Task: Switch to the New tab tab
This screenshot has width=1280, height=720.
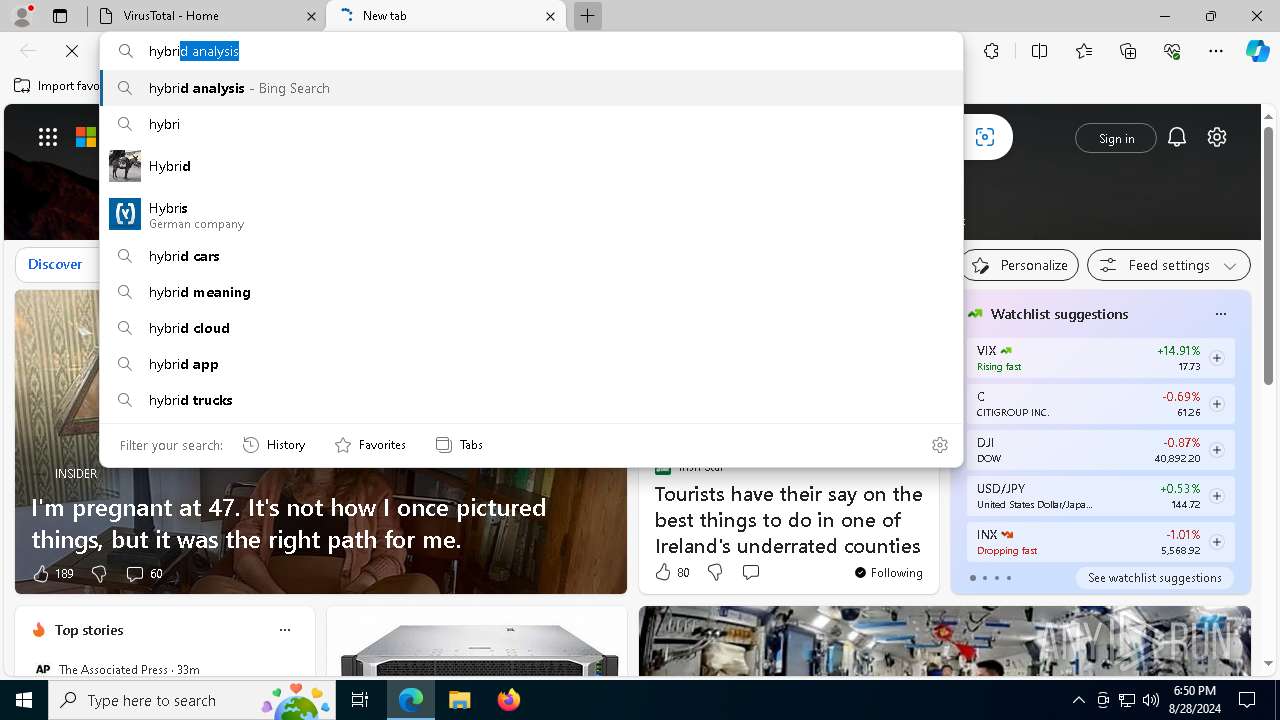Action: coord(446,16)
